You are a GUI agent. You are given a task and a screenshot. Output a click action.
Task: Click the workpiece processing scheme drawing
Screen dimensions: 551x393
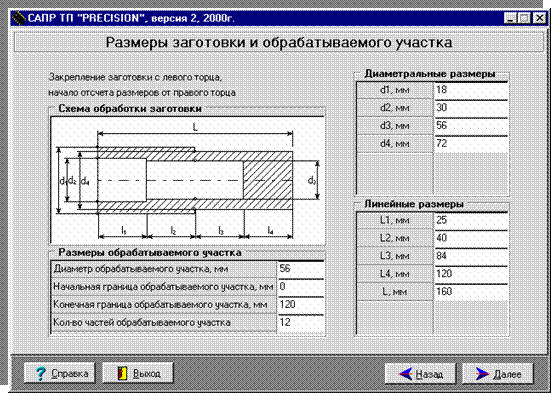(188, 180)
